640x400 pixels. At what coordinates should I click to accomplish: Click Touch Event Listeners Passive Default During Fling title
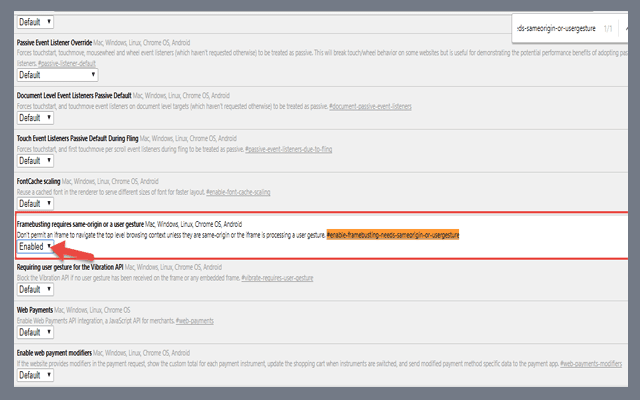78,138
